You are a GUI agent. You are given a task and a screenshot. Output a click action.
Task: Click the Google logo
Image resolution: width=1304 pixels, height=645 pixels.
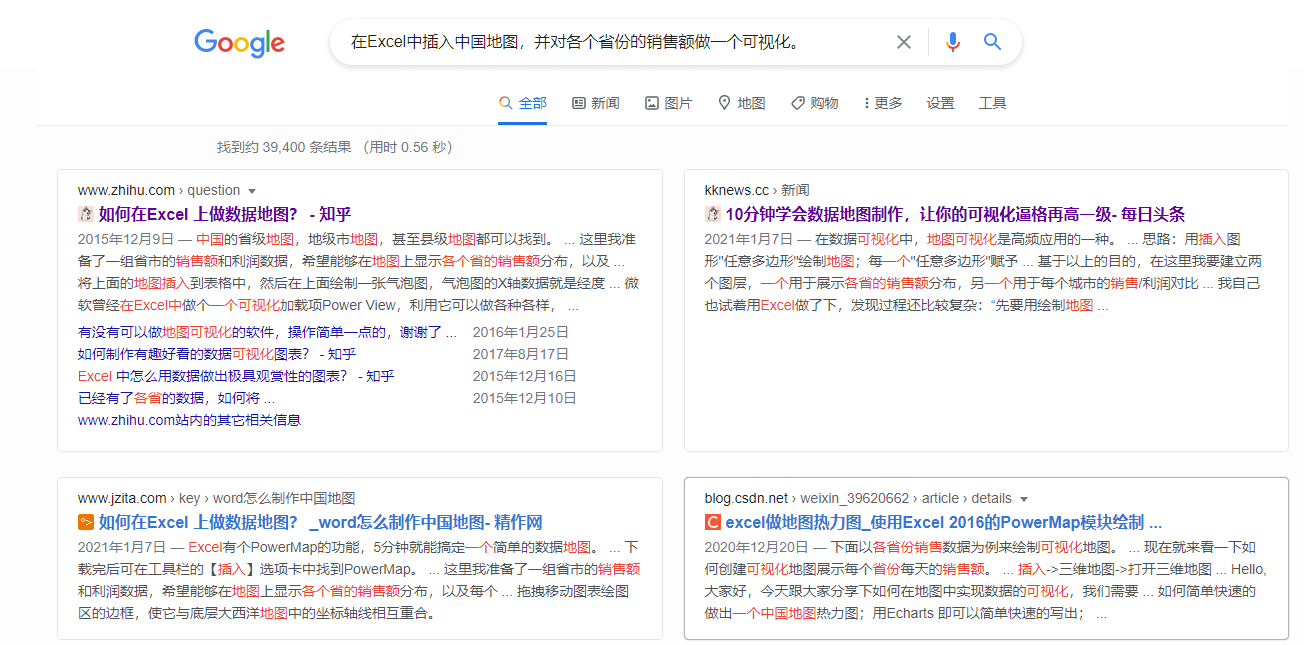point(239,43)
